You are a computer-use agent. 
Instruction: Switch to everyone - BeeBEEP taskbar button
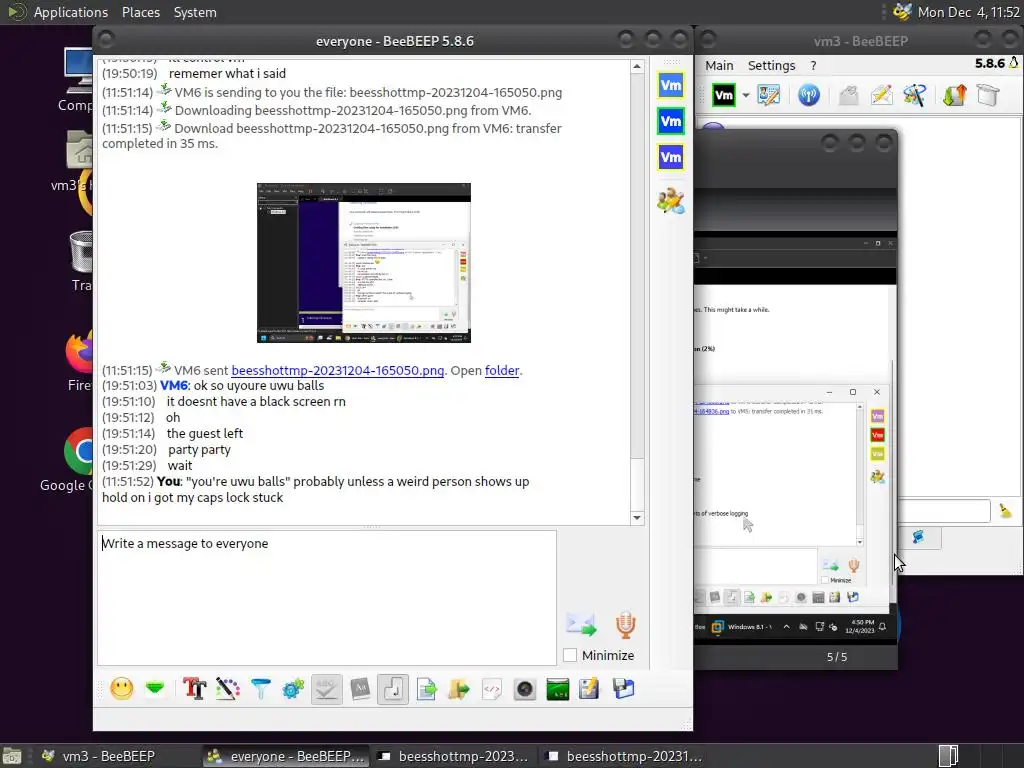pos(286,756)
